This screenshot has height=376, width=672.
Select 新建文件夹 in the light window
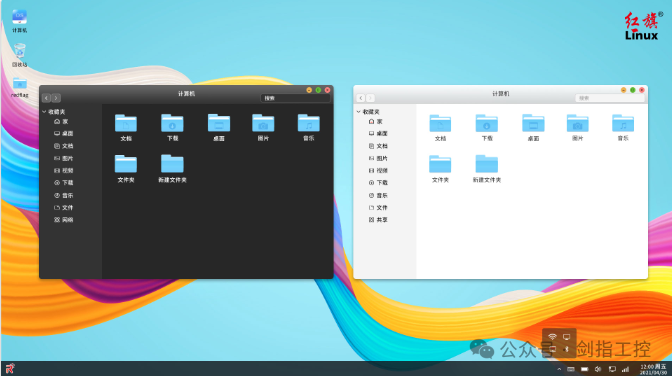coord(487,168)
